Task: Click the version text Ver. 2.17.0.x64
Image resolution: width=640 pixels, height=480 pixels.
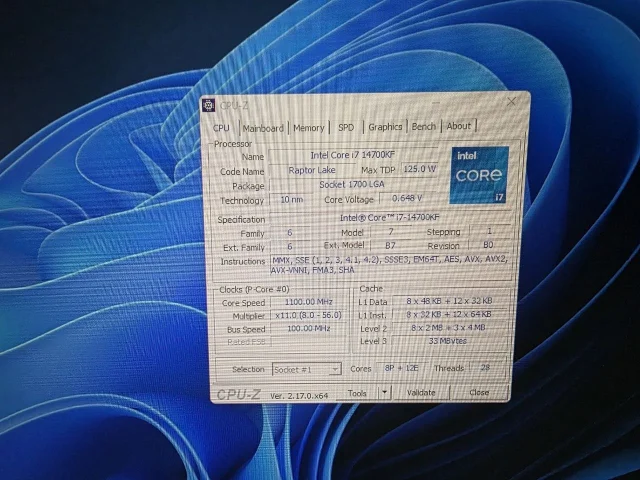Action: 299,396
